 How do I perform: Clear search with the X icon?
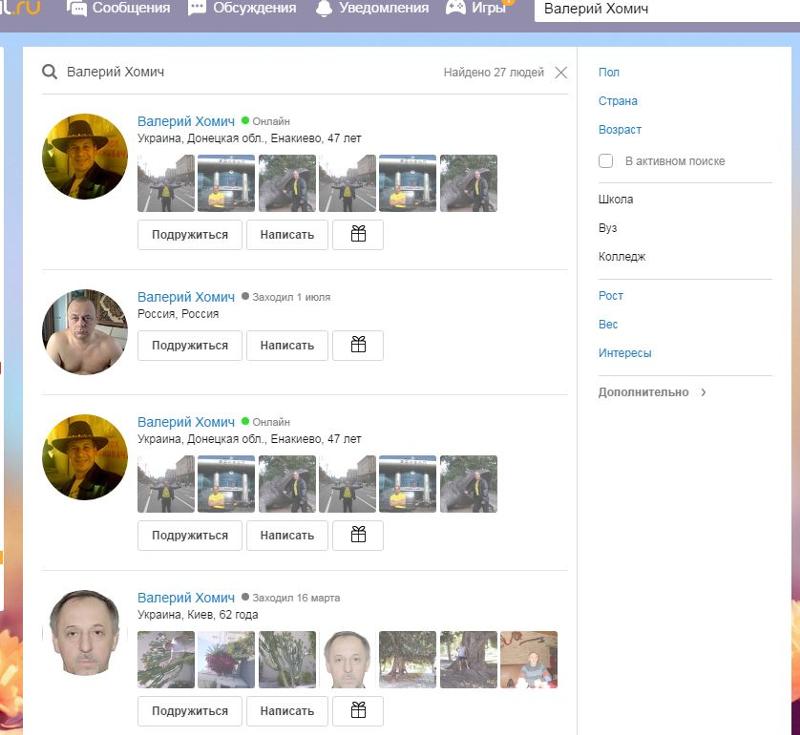click(561, 72)
